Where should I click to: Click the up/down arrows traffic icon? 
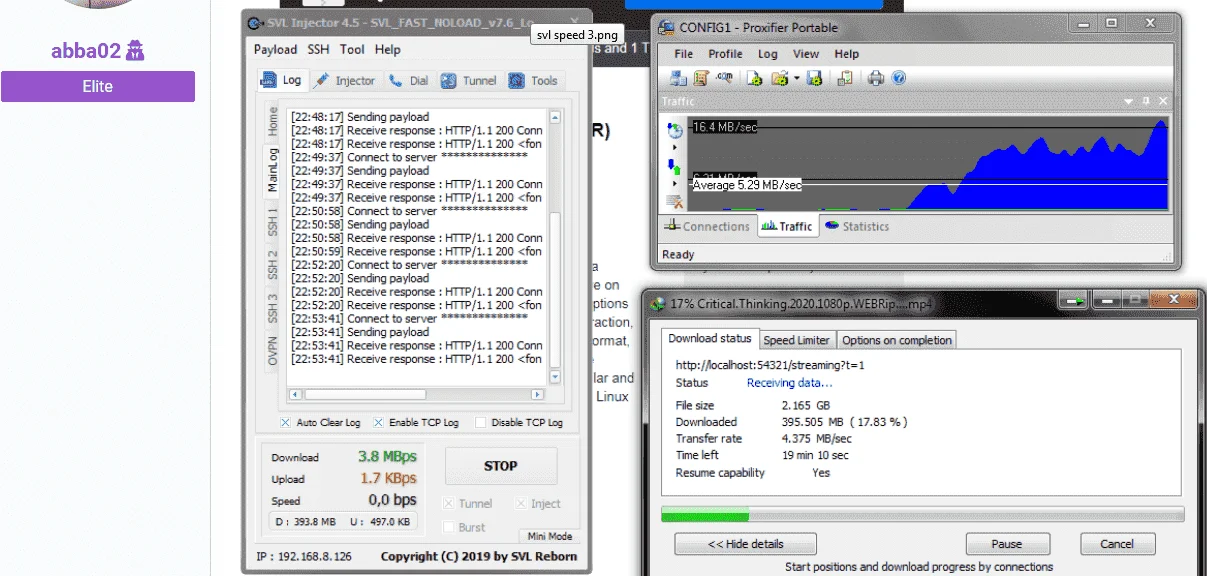point(675,167)
